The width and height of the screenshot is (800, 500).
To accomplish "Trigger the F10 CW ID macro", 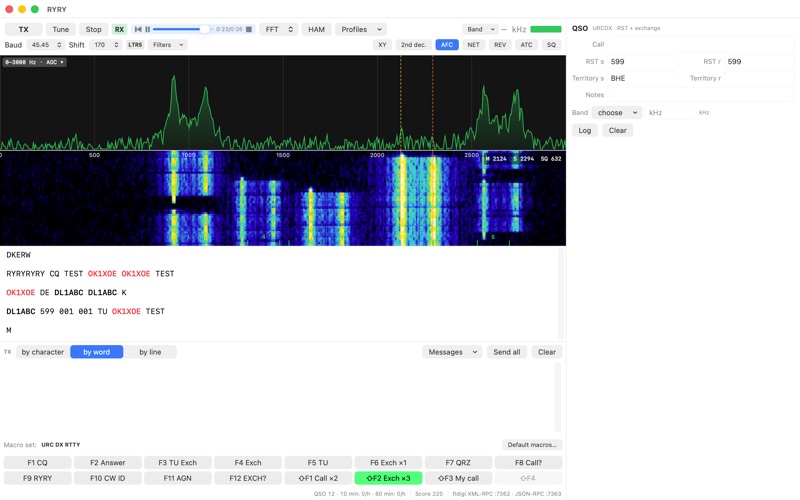I will (x=108, y=478).
